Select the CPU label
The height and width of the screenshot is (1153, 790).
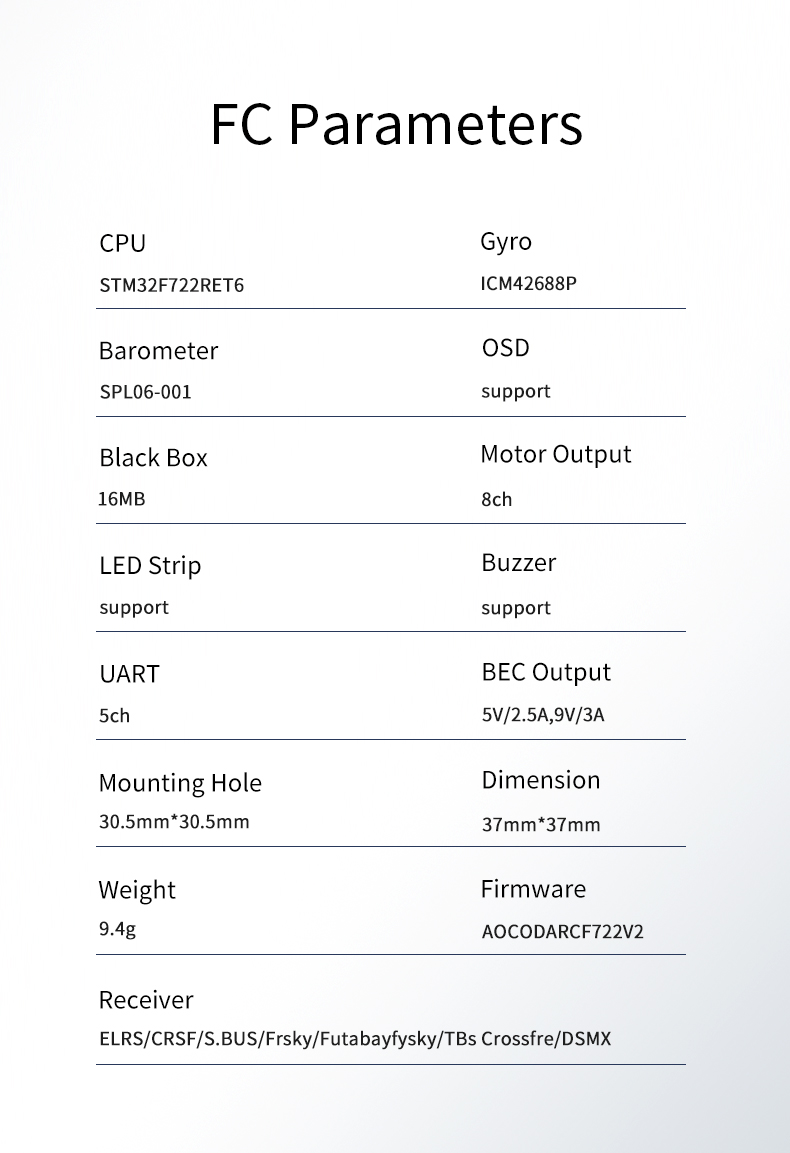coord(123,243)
